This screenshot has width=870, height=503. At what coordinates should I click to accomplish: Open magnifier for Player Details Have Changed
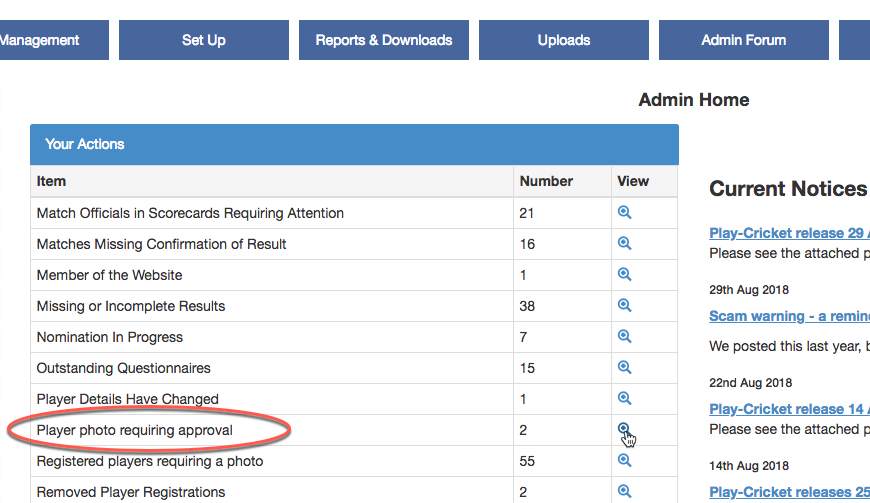tap(624, 399)
